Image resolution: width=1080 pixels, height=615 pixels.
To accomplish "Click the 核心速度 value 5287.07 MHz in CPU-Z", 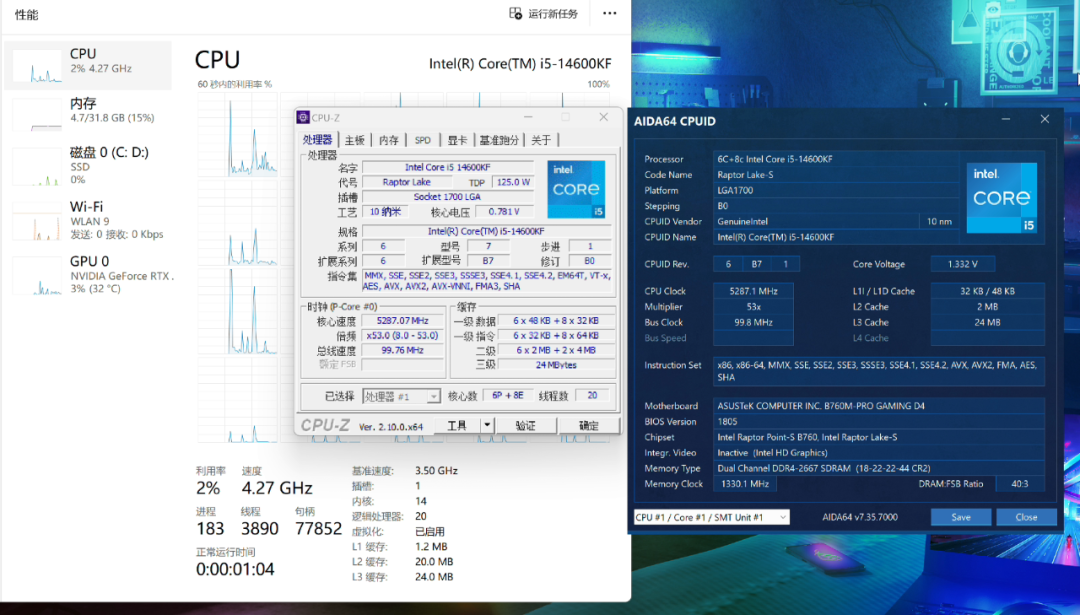I will coord(403,321).
